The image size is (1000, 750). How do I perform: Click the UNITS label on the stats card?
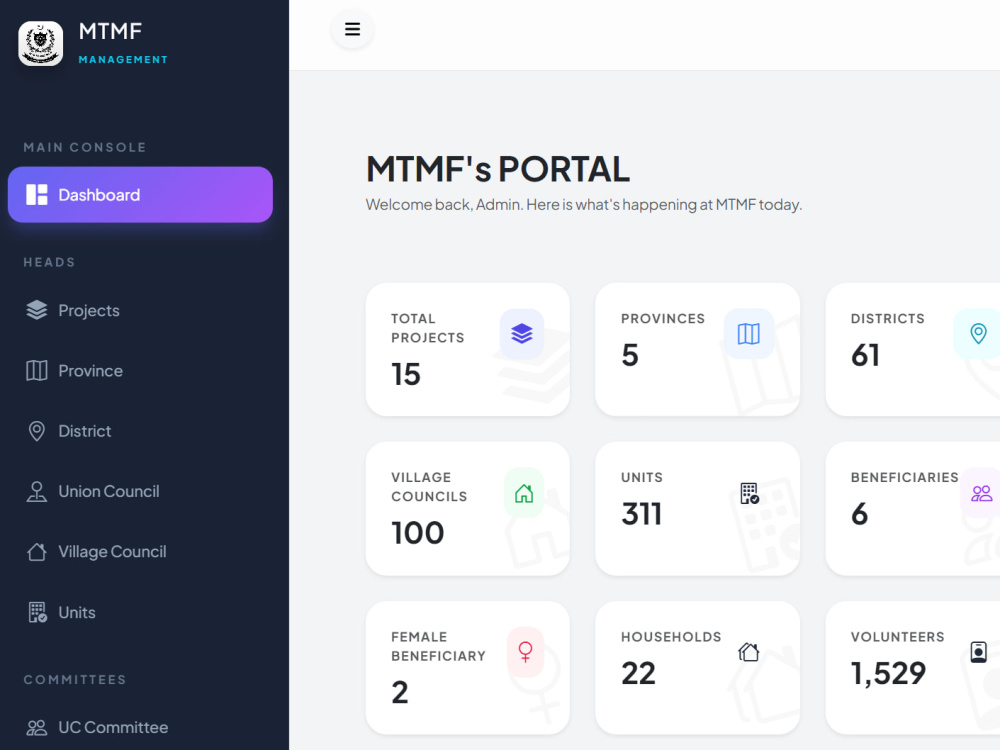point(642,477)
